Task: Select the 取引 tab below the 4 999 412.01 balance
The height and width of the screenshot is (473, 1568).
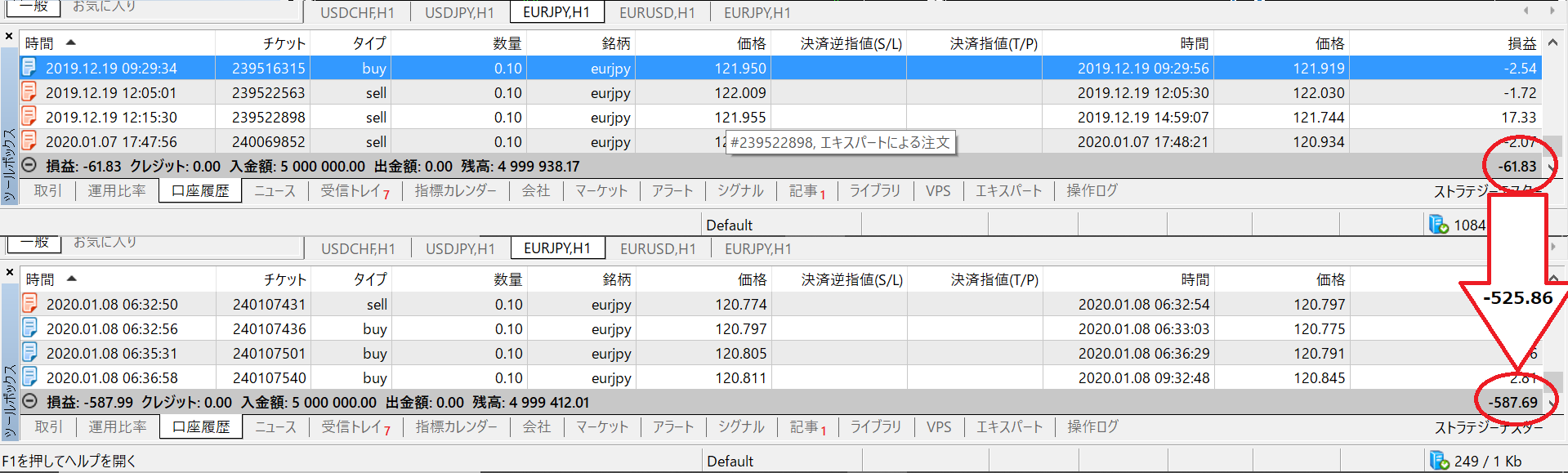Action: point(49,426)
